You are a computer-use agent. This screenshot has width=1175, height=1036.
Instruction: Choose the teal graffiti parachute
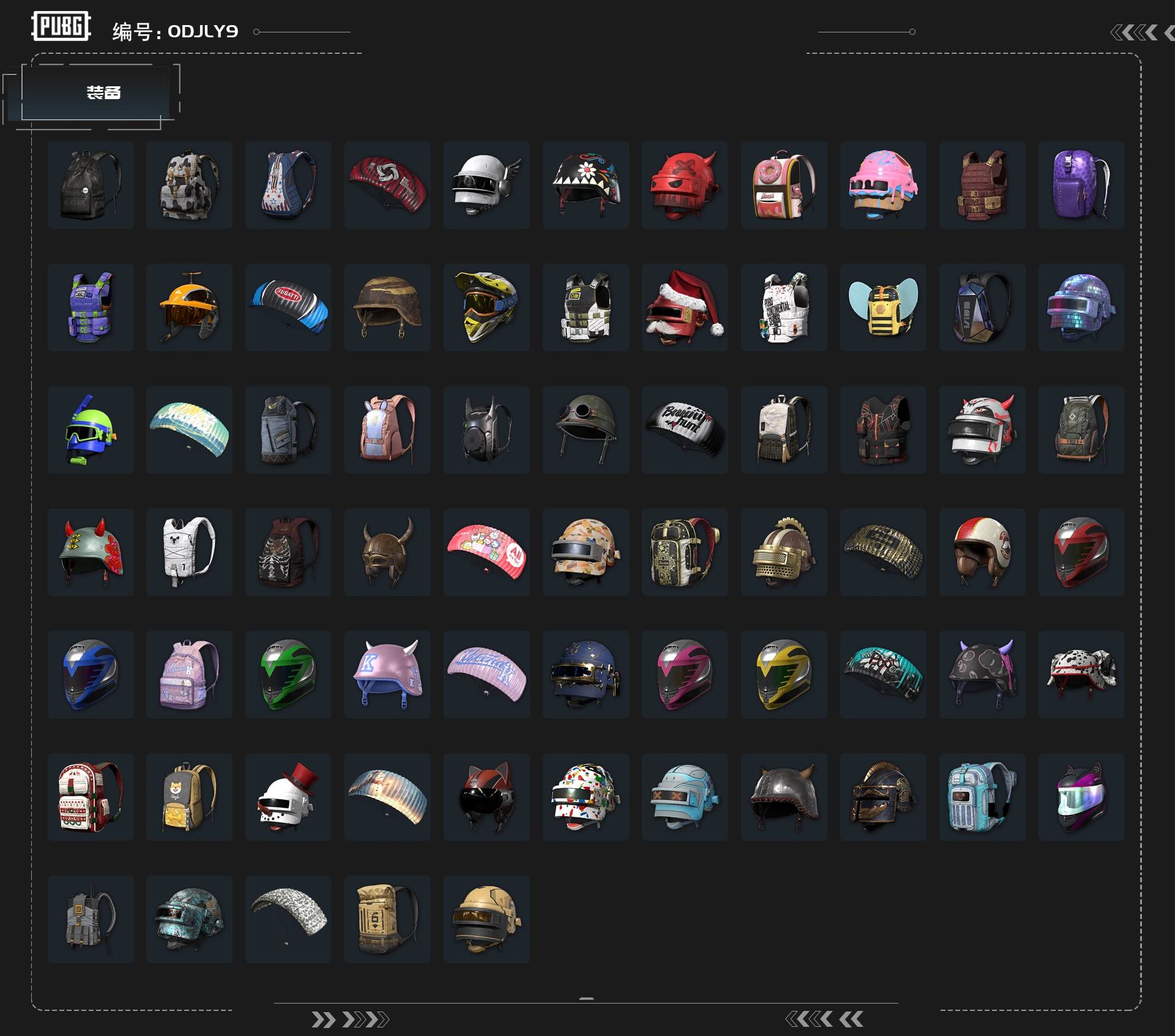(x=883, y=674)
